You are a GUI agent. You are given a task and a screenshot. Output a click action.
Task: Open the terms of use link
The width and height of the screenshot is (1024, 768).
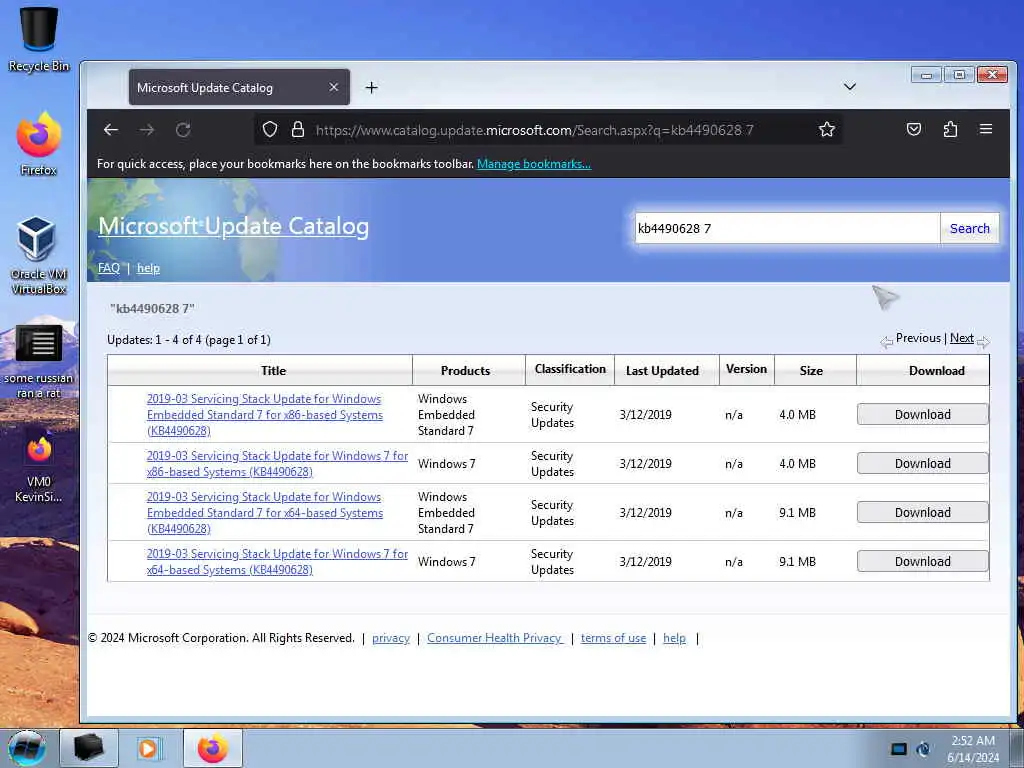(x=613, y=638)
